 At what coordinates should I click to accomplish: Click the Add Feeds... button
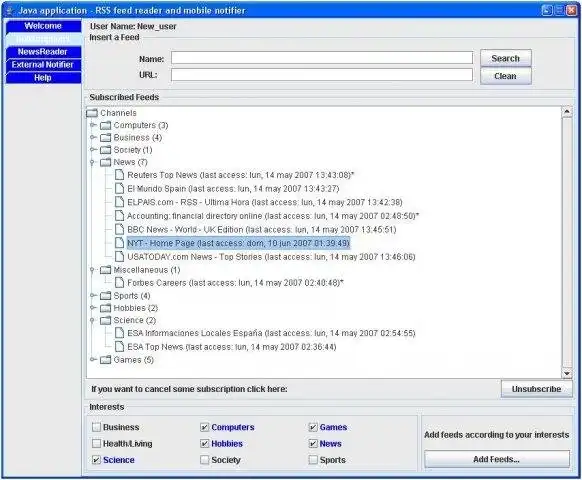coord(497,459)
